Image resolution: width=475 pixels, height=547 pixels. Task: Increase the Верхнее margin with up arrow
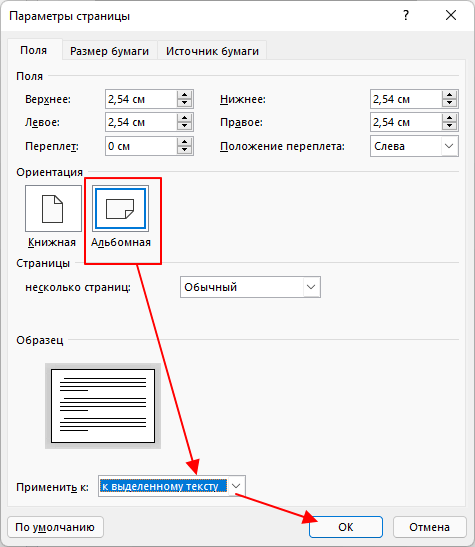[184, 95]
